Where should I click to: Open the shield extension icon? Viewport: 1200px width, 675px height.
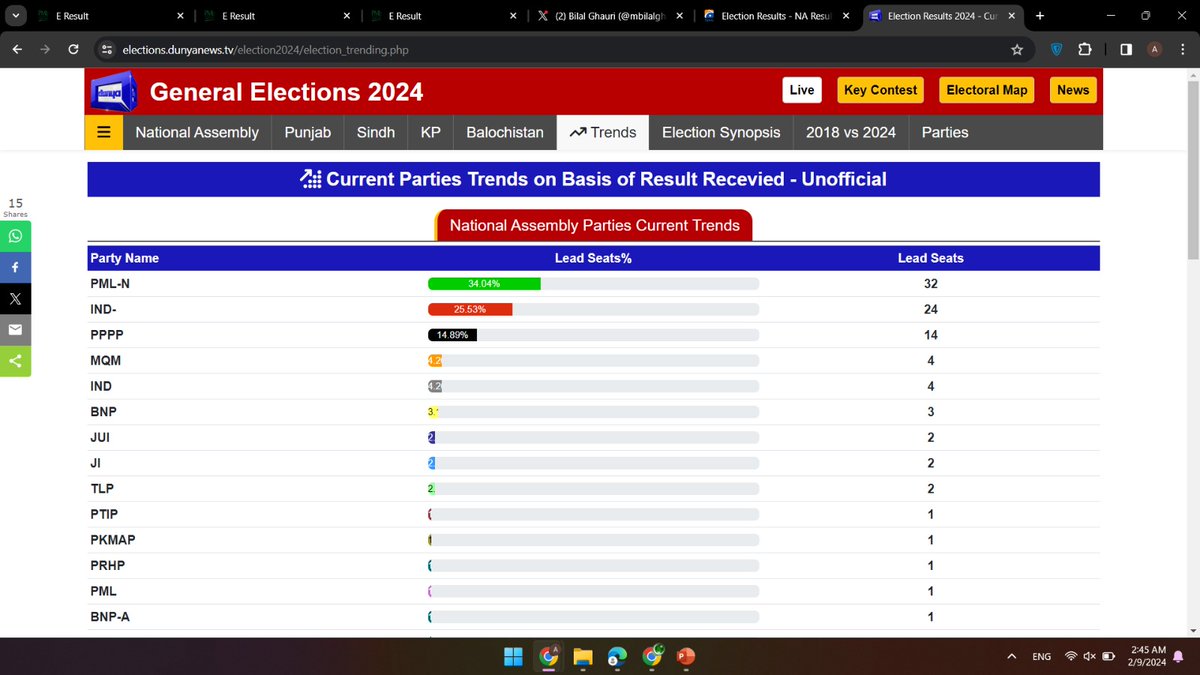click(x=1056, y=50)
